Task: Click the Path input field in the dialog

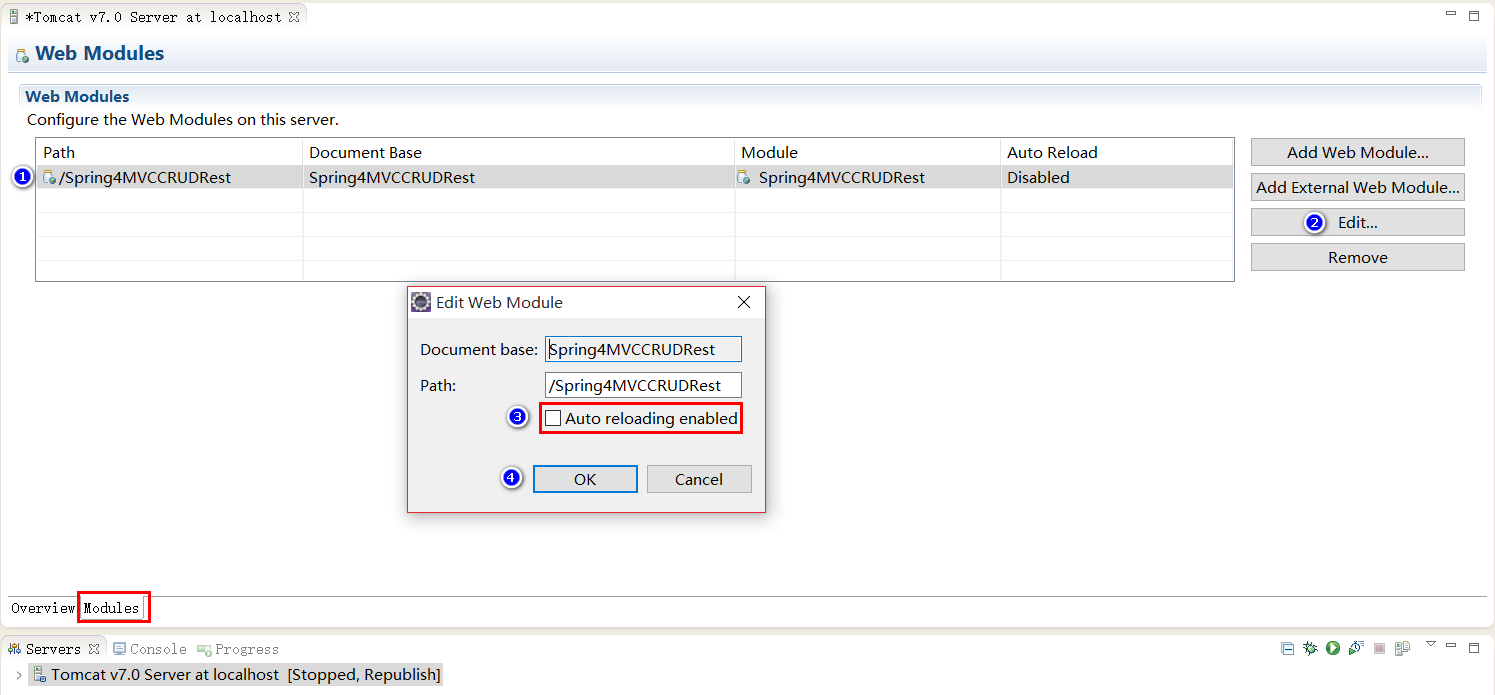Action: [643, 385]
